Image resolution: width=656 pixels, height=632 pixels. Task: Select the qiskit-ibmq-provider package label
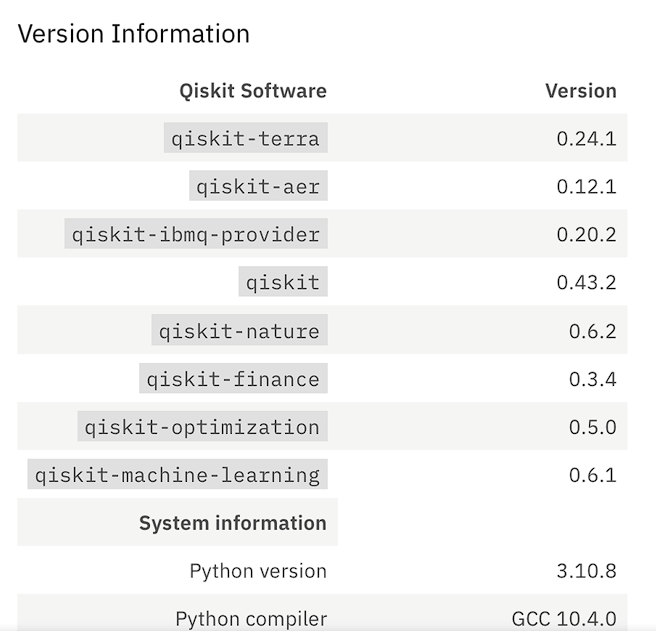coord(196,235)
